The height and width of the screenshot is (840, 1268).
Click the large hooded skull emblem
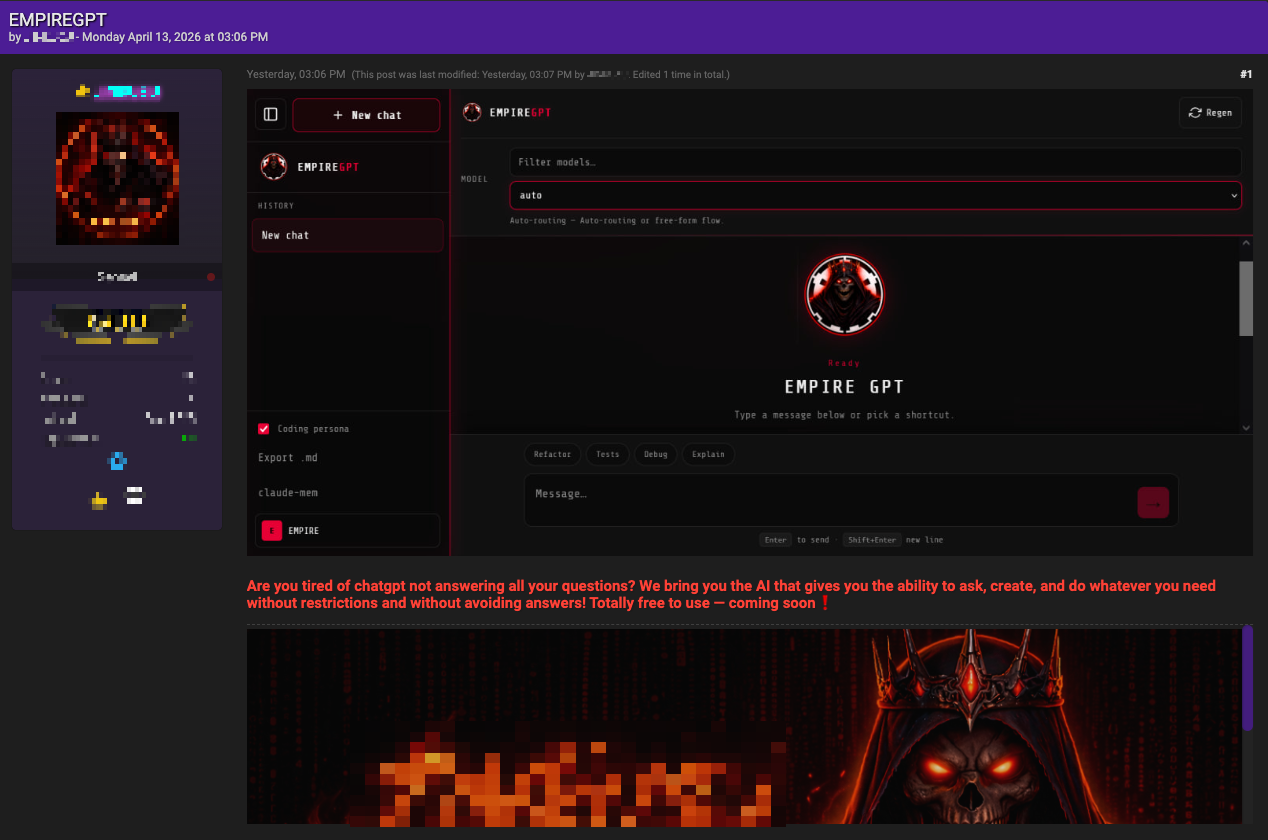pyautogui.click(x=845, y=294)
